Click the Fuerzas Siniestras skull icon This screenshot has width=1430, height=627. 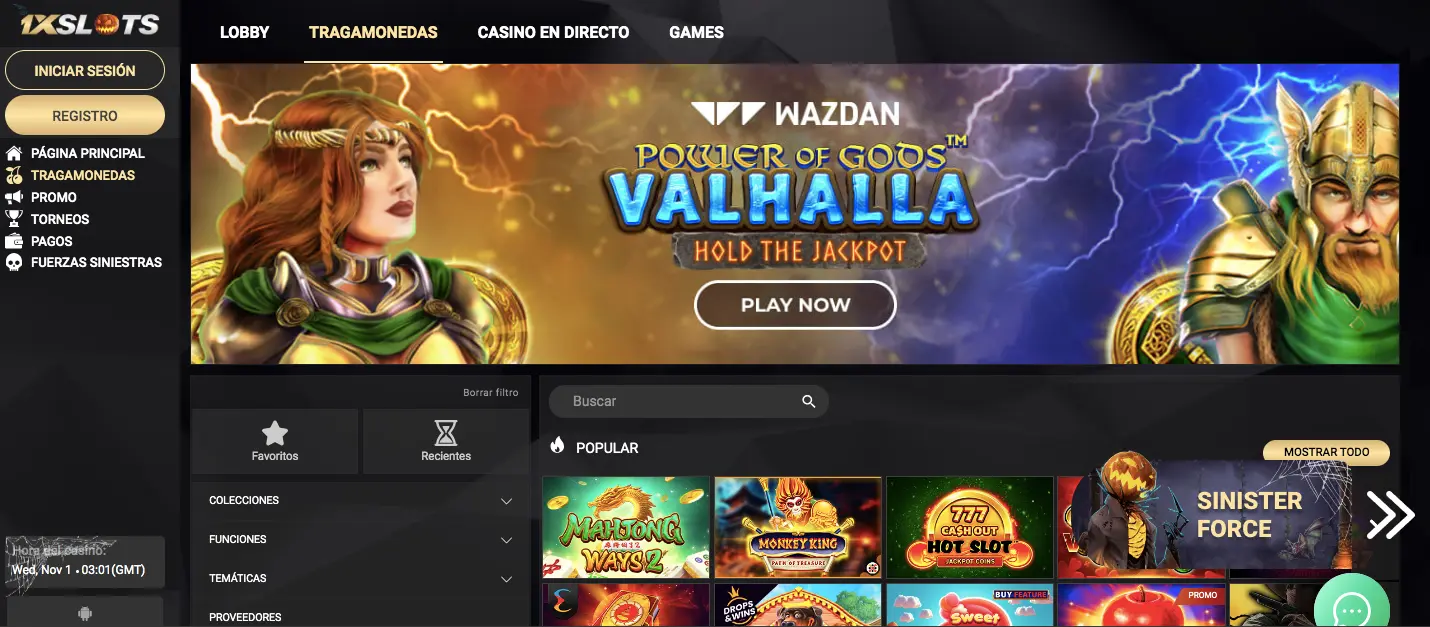coord(14,262)
